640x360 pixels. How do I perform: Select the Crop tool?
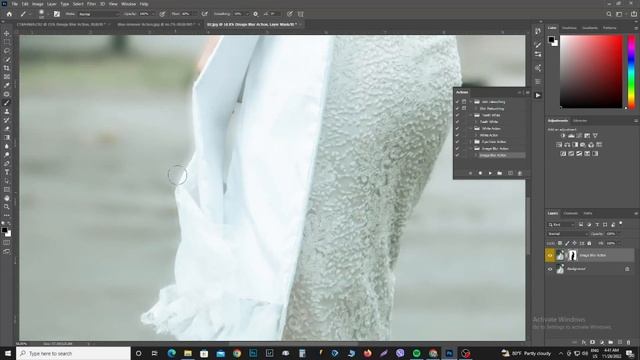point(7,68)
